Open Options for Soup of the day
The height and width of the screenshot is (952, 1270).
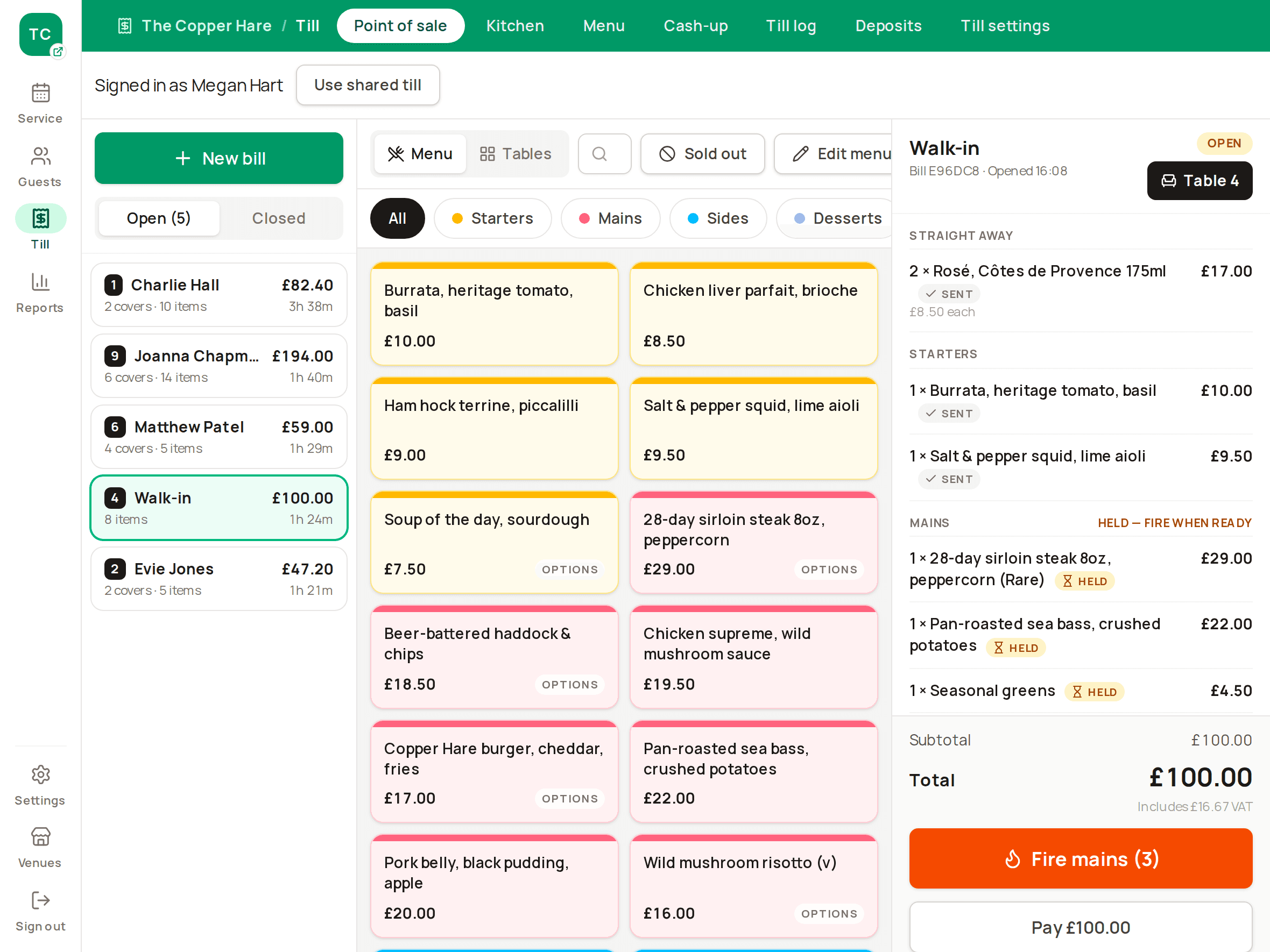coord(569,569)
